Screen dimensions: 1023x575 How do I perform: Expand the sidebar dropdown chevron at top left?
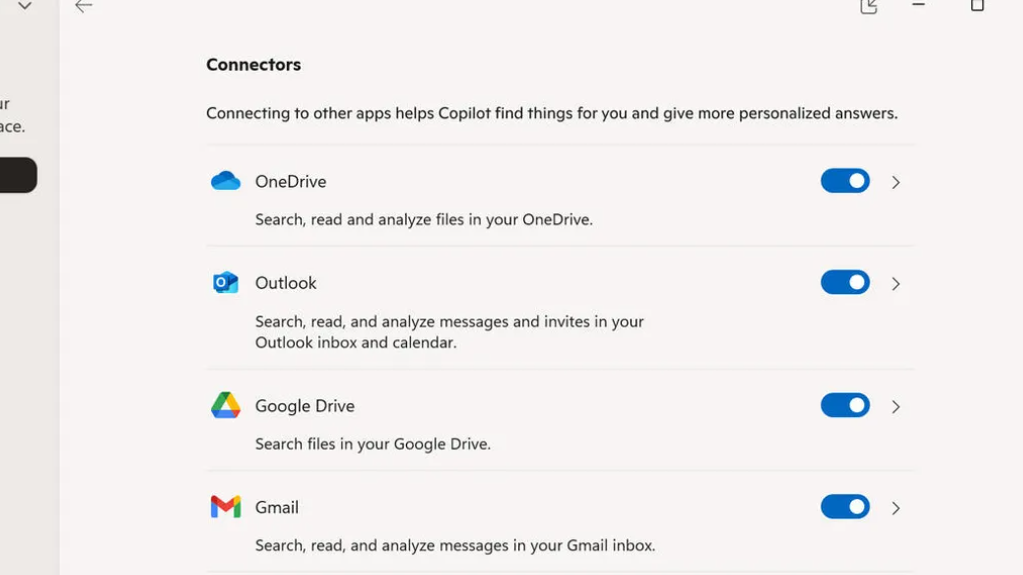pos(25,6)
